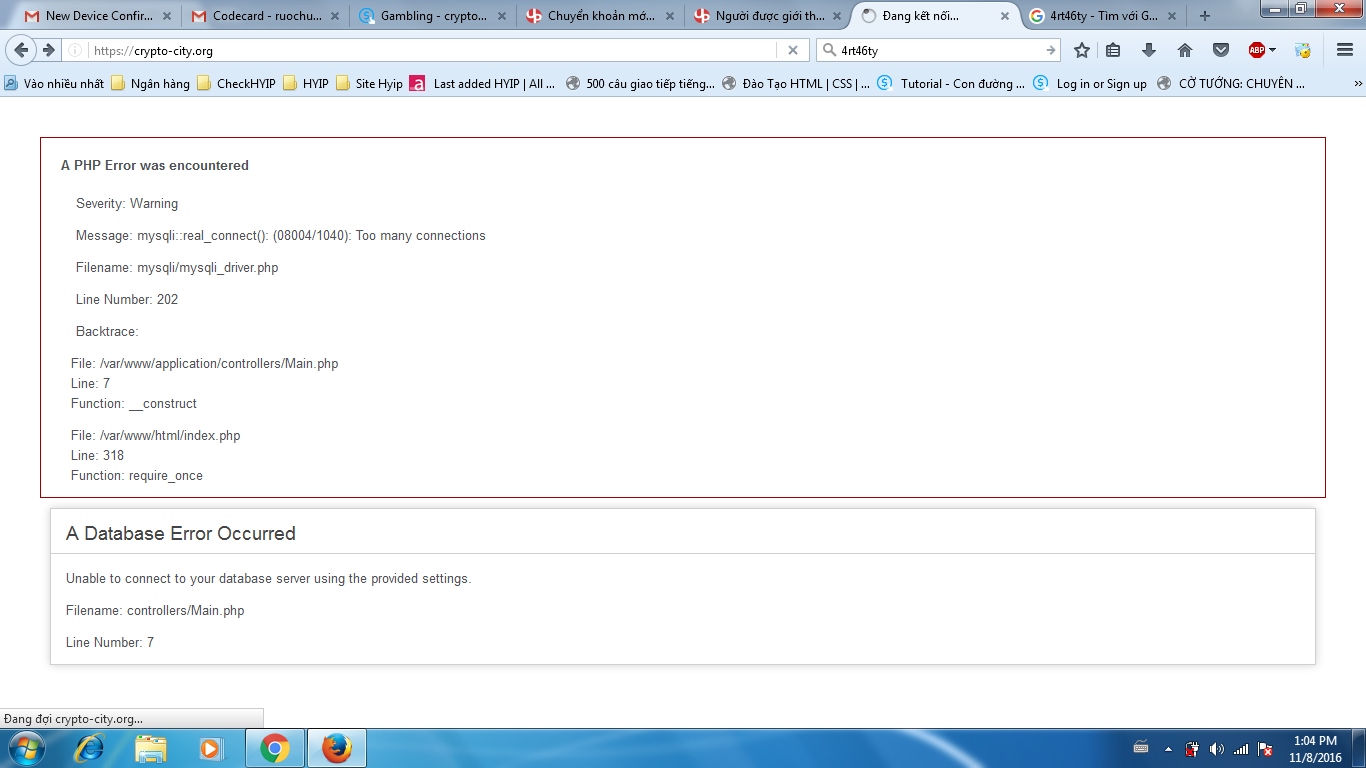Viewport: 1366px width, 768px height.
Task: Click the Firefox taskbar button
Action: pyautogui.click(x=337, y=748)
